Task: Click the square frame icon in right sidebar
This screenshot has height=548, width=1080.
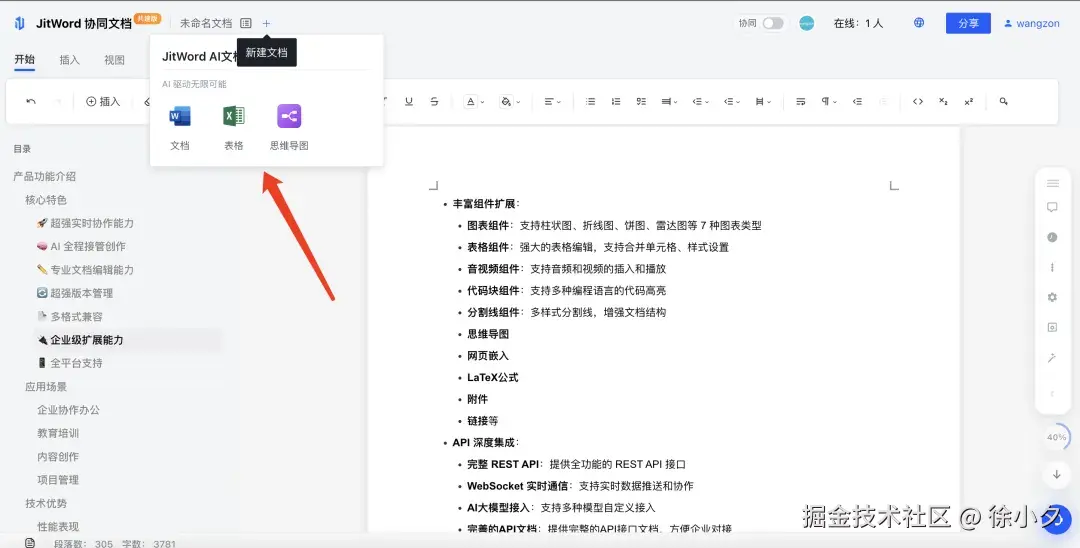Action: (1052, 328)
